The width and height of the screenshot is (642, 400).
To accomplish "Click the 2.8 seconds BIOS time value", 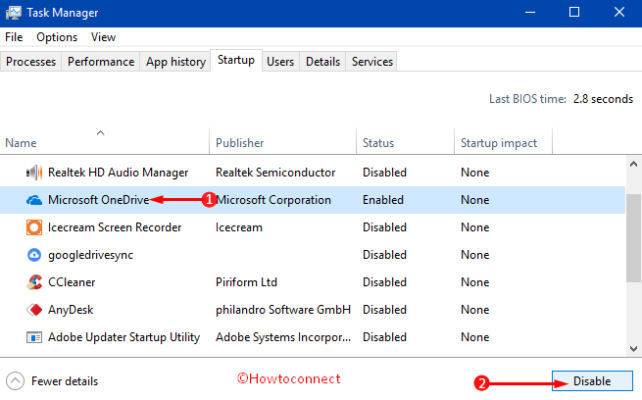I will tap(603, 99).
